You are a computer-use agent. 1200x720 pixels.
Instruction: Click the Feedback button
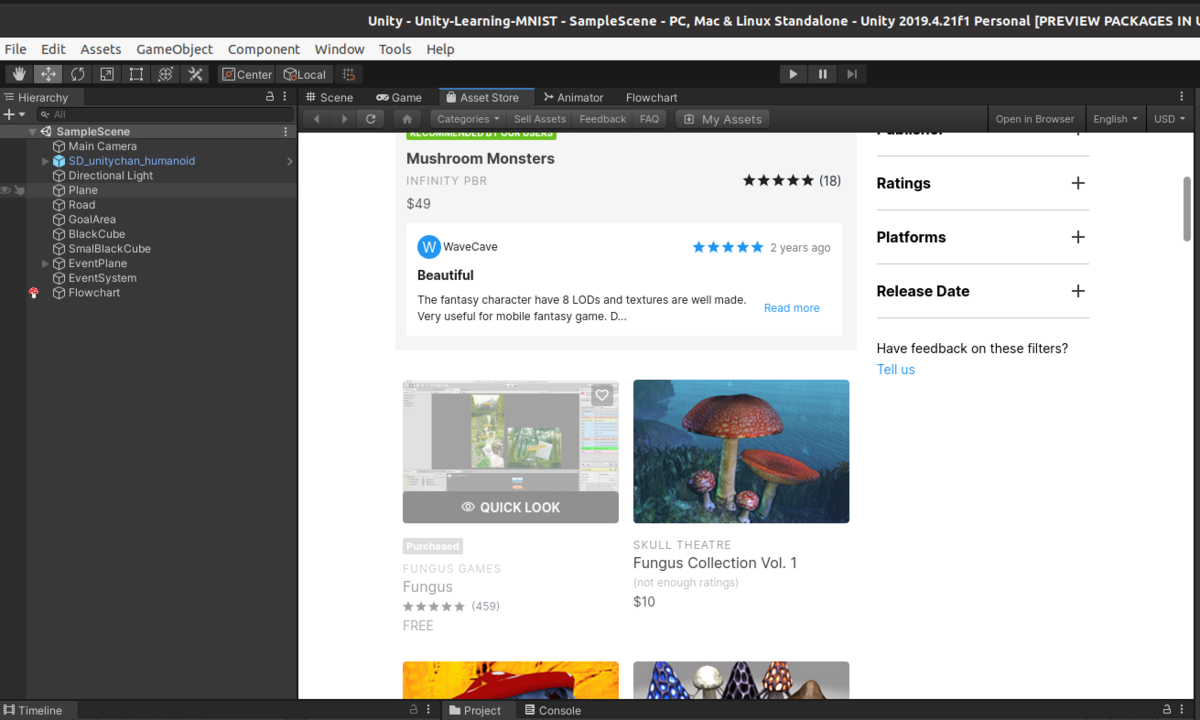603,119
